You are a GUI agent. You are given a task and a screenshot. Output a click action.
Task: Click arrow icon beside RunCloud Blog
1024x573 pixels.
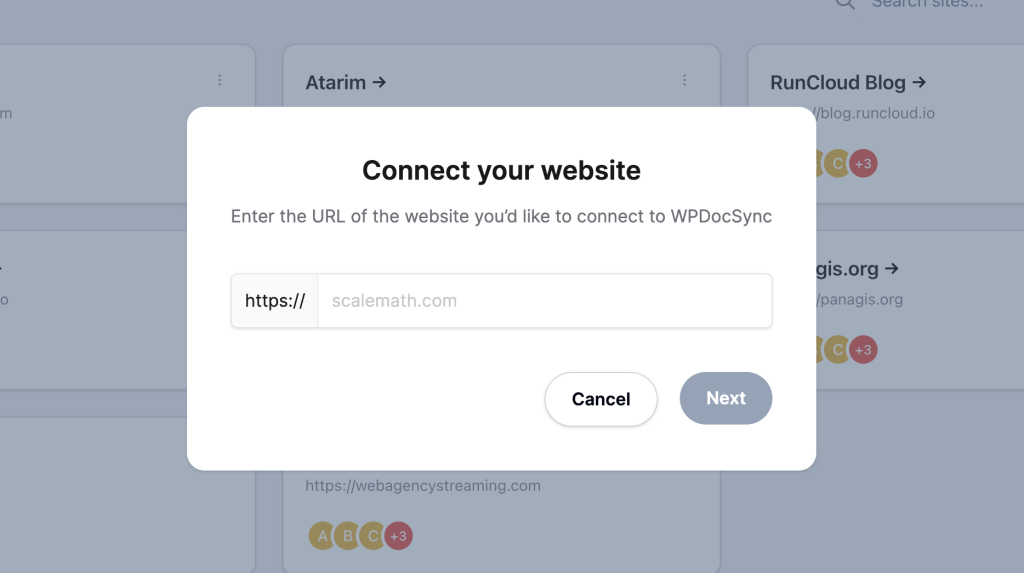click(920, 82)
